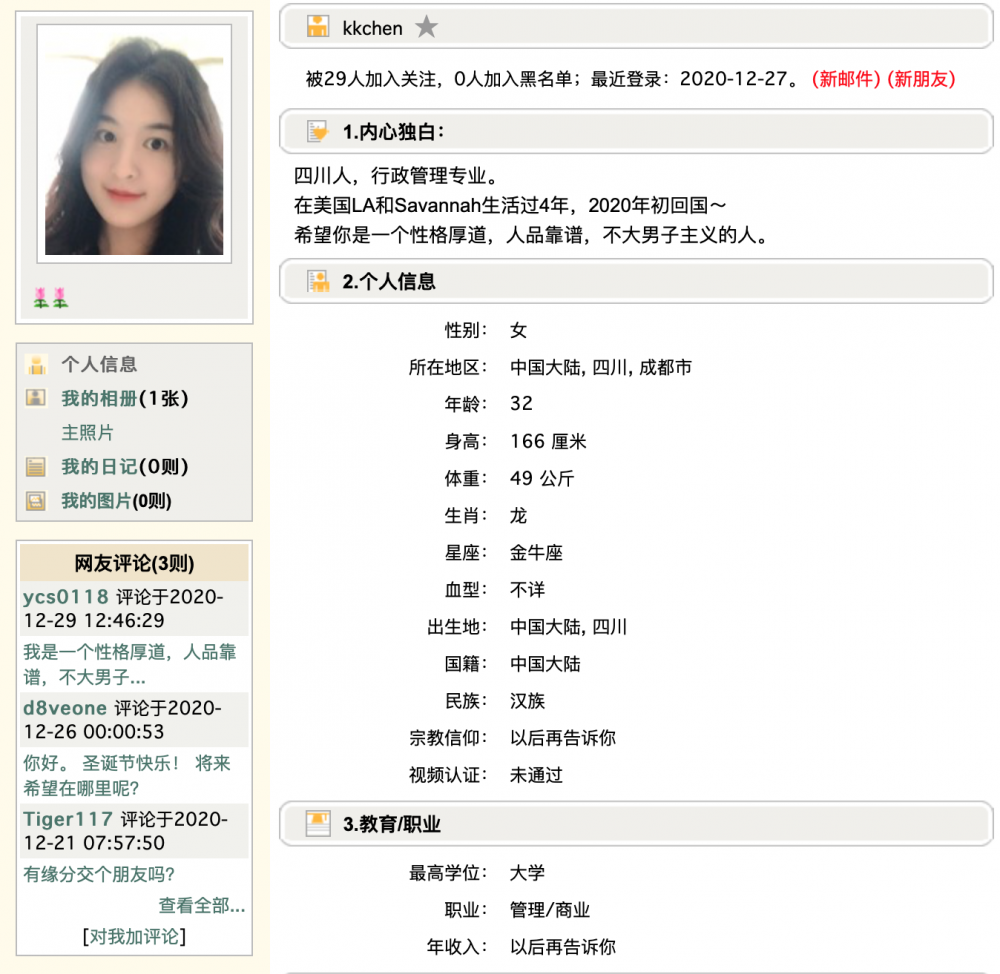Click the icon beside 教育/职业 heading
Viewport: 1000px width, 974px height.
click(x=318, y=824)
